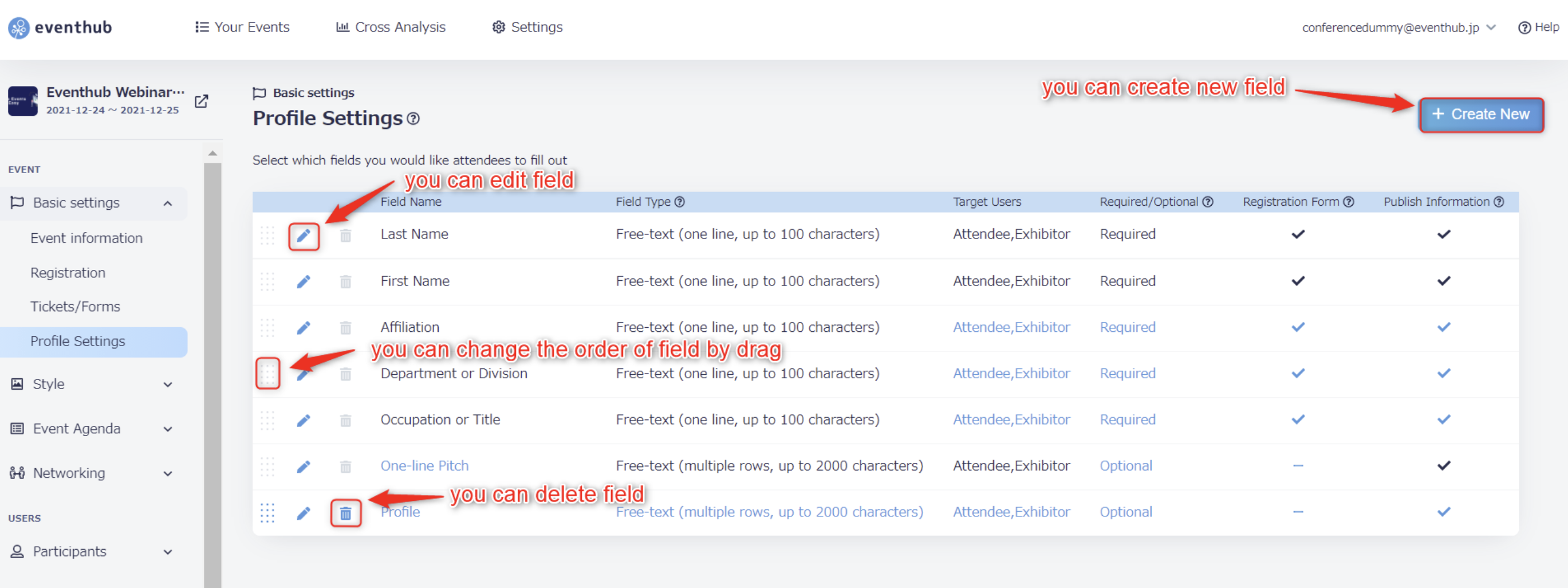Expand the Participants section
The image size is (1568, 588).
[x=168, y=552]
